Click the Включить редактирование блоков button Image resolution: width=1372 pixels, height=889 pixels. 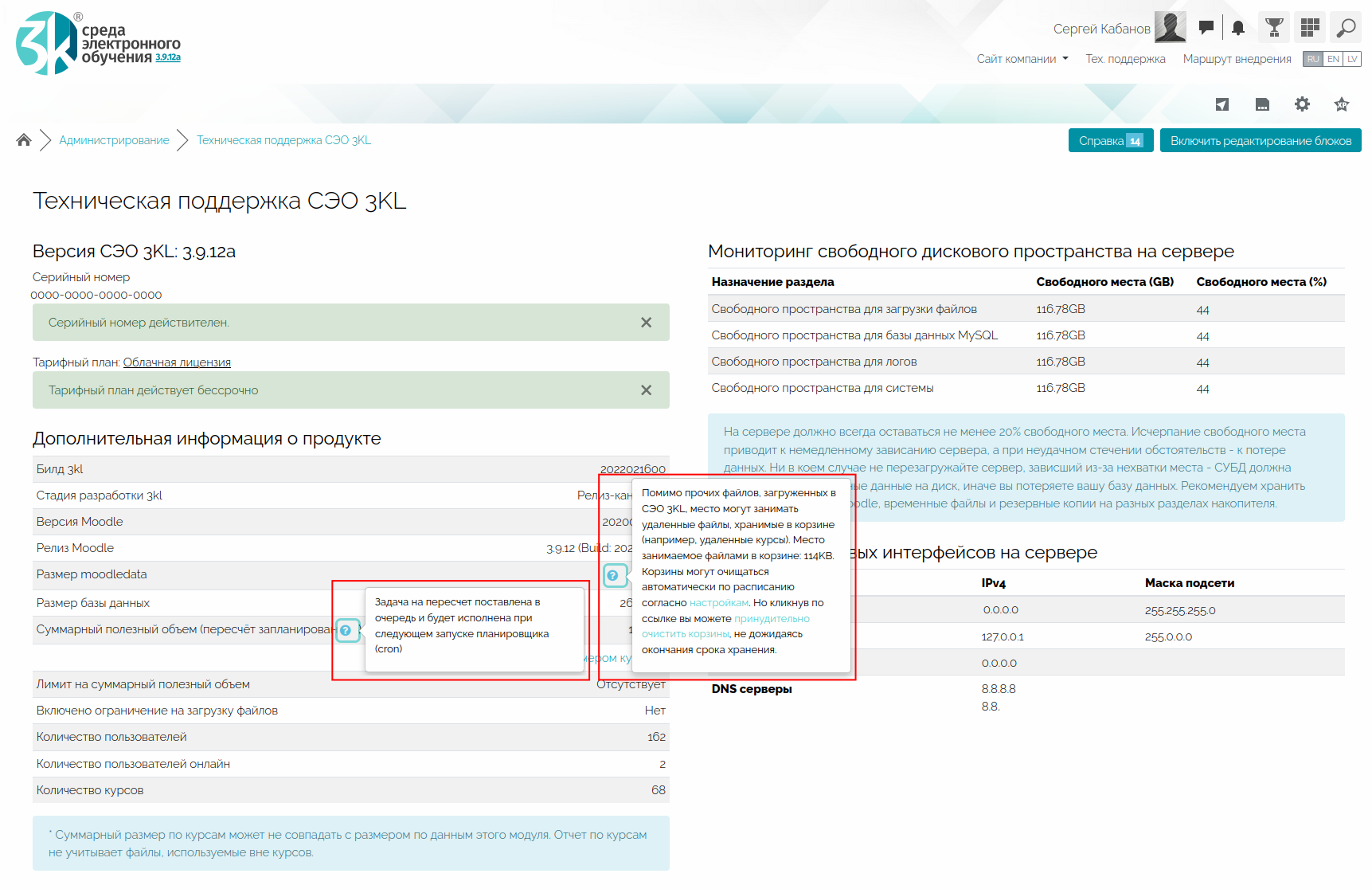pyautogui.click(x=1261, y=141)
